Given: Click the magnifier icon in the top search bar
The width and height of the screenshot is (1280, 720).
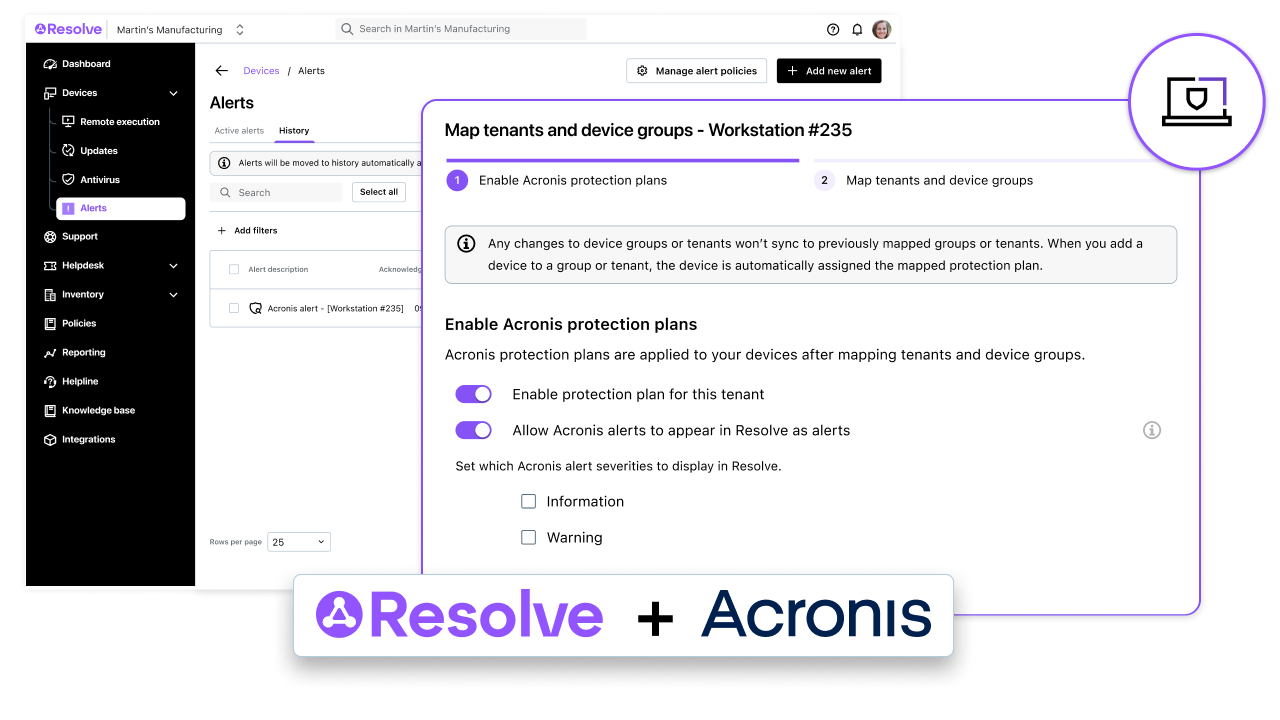Looking at the screenshot, I should click(x=347, y=29).
